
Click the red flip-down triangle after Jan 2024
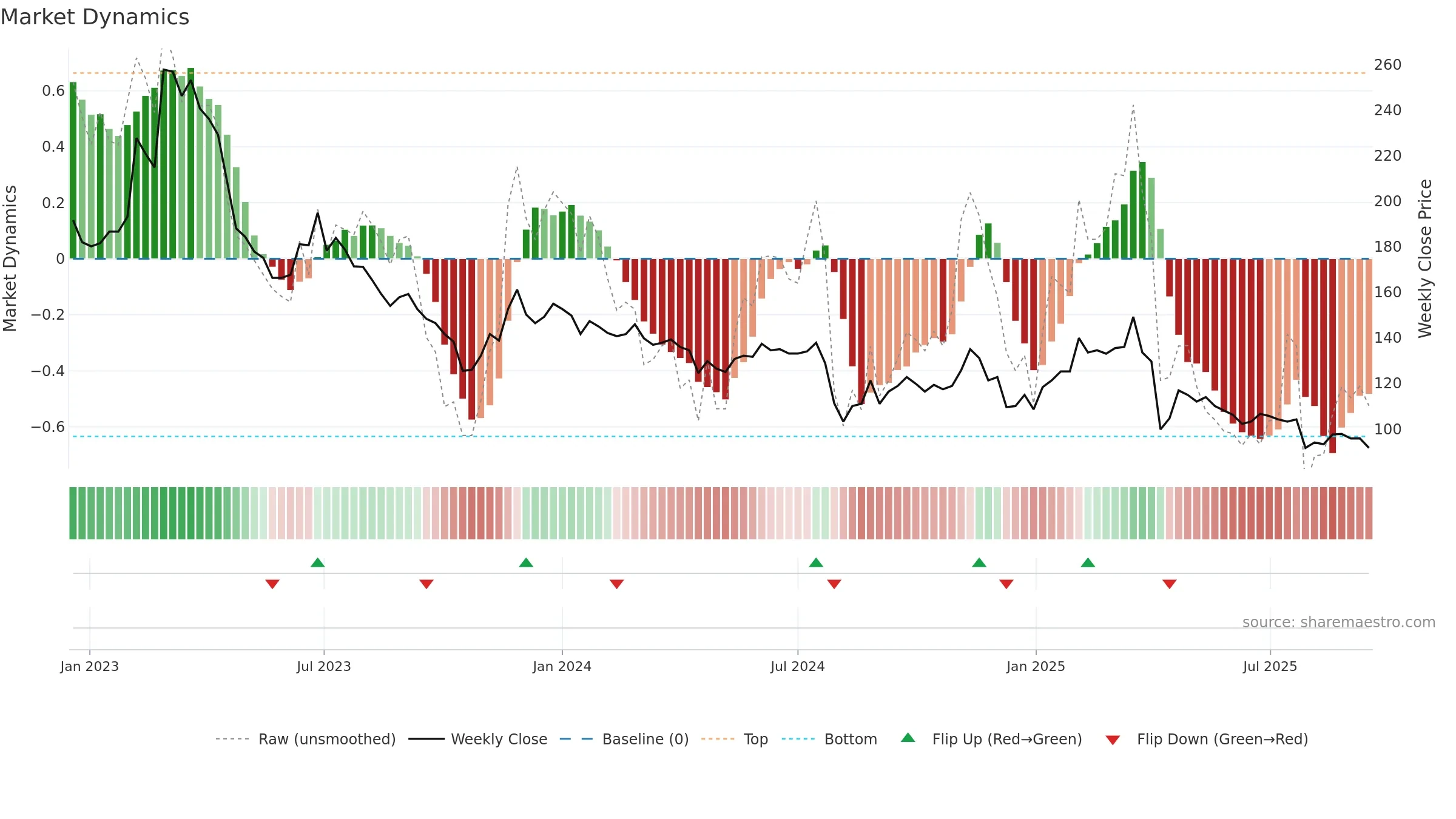click(617, 584)
